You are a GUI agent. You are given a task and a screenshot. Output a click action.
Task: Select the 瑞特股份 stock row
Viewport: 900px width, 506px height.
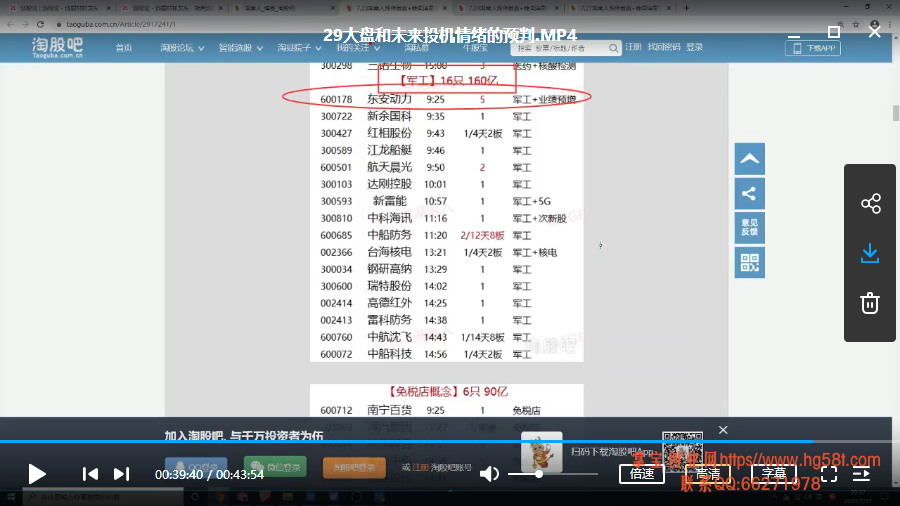(447, 286)
